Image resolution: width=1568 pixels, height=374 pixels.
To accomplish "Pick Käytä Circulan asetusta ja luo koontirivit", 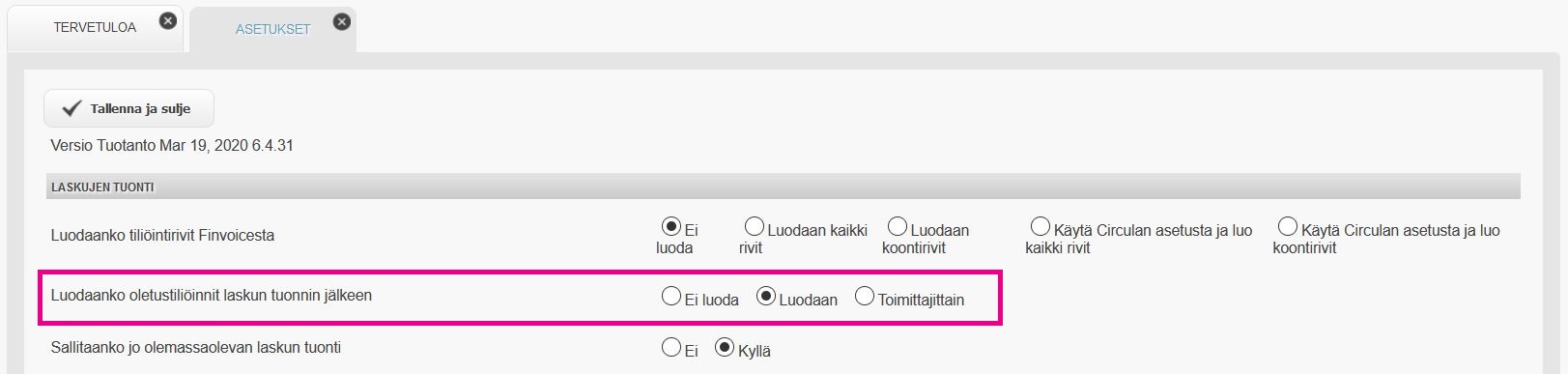I will coord(1288,227).
